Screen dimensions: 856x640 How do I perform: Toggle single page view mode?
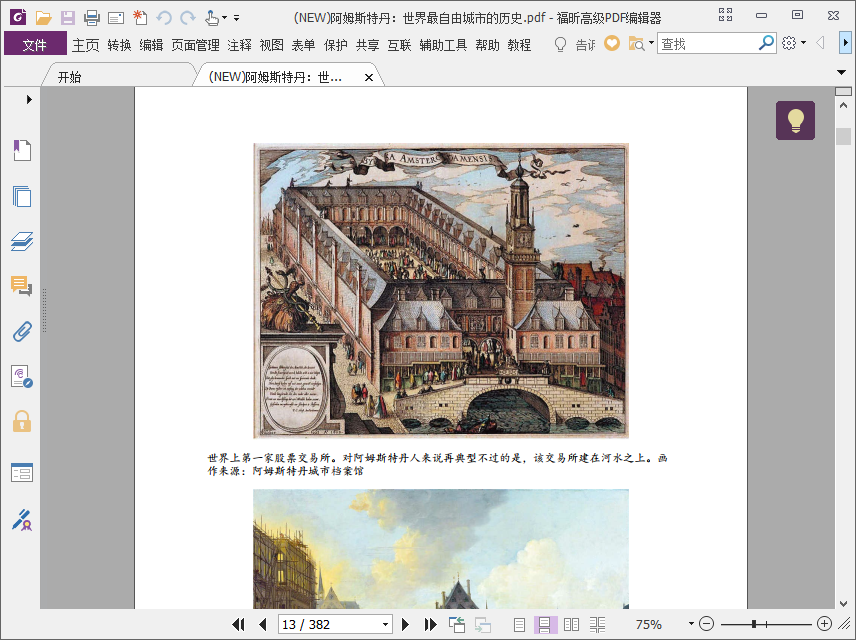point(519,624)
